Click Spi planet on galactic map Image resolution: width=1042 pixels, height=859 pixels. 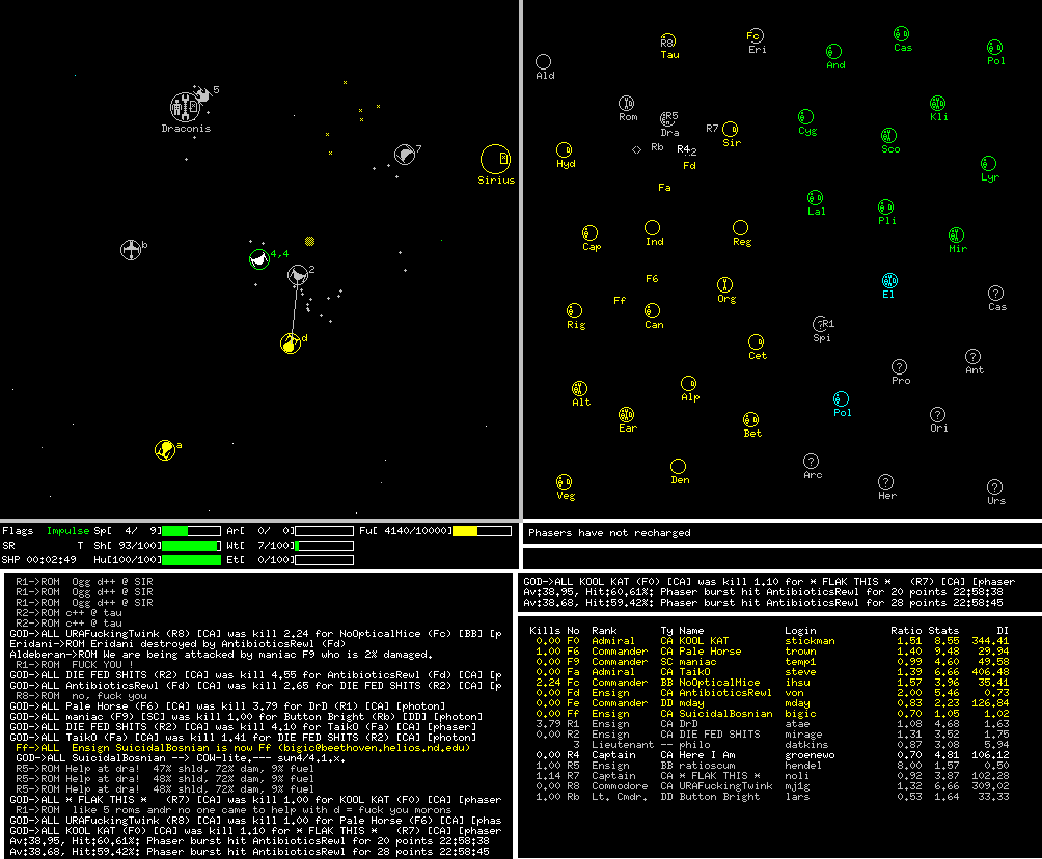[821, 324]
